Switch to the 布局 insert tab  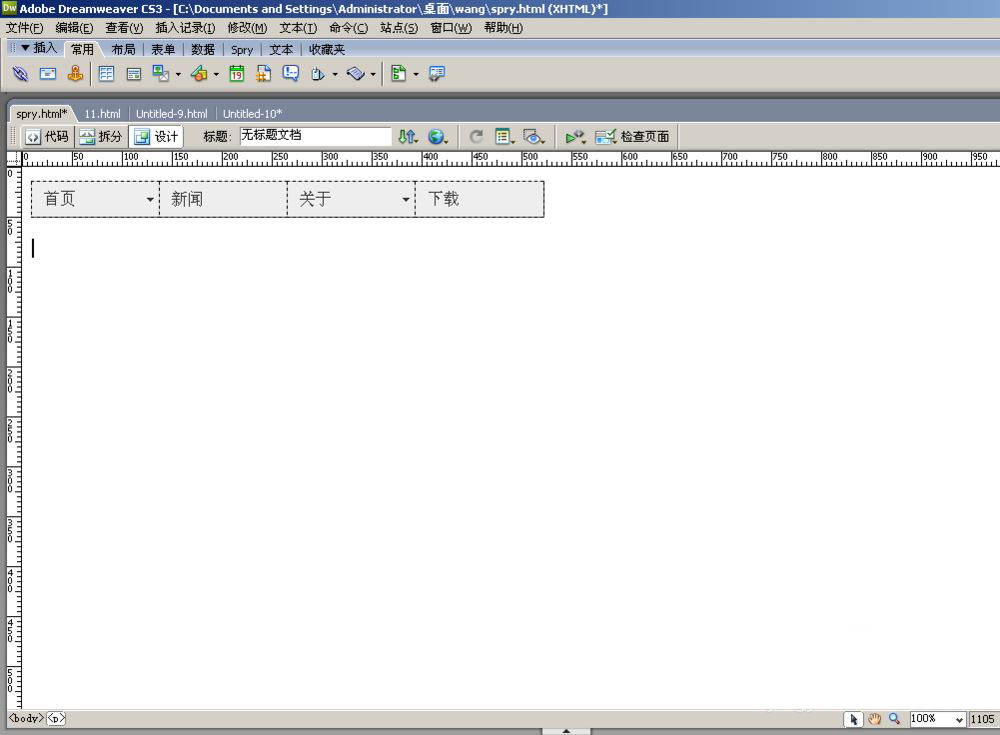(123, 50)
